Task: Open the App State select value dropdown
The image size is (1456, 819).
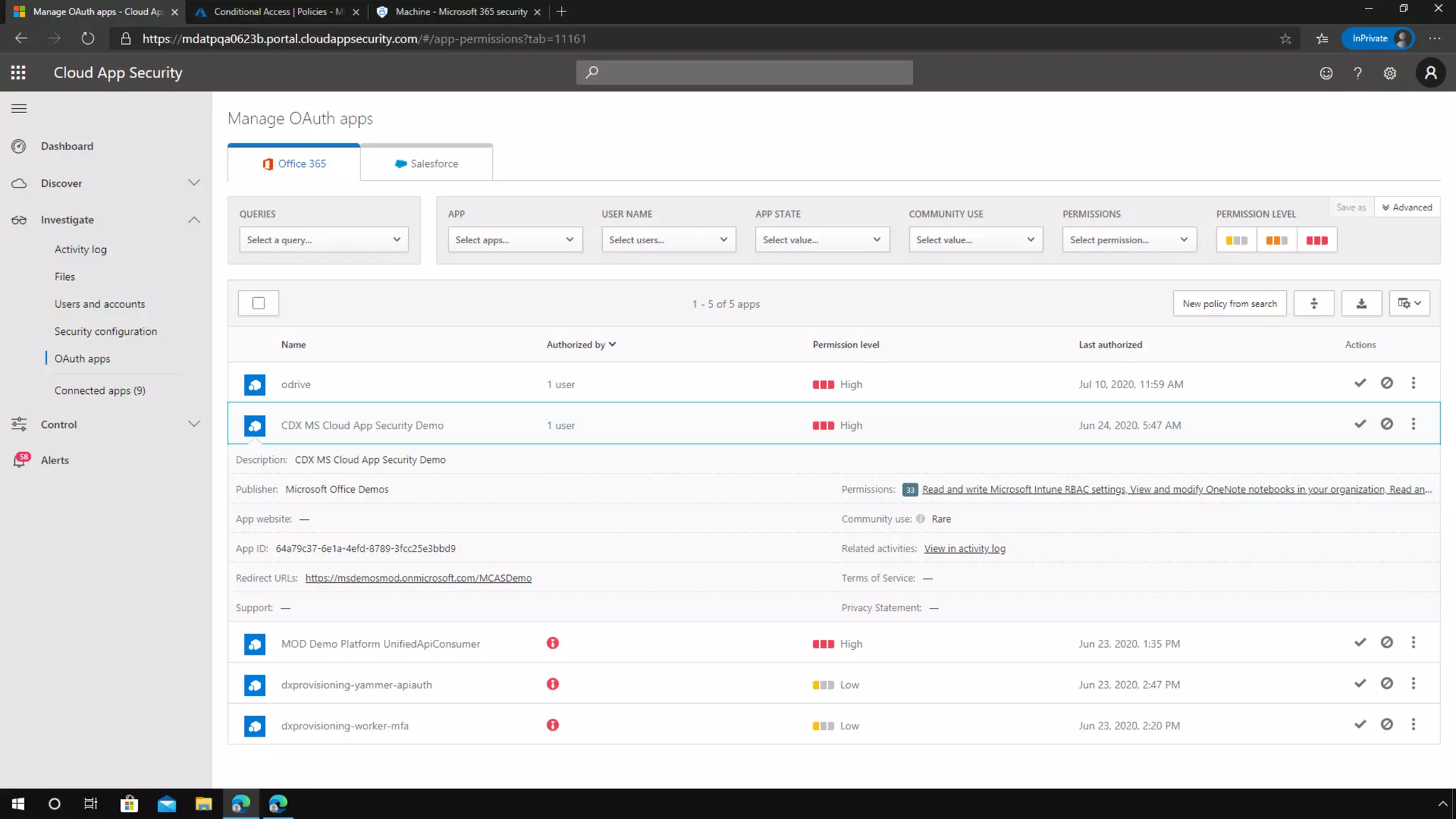Action: (x=821, y=240)
